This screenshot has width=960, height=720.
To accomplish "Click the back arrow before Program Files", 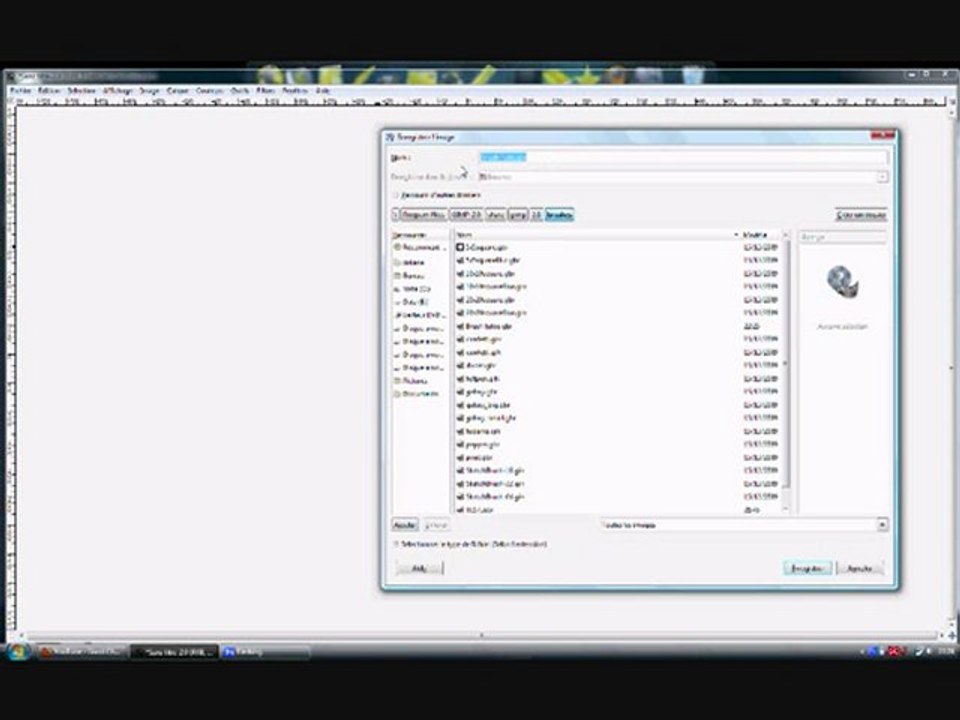I will tap(396, 215).
